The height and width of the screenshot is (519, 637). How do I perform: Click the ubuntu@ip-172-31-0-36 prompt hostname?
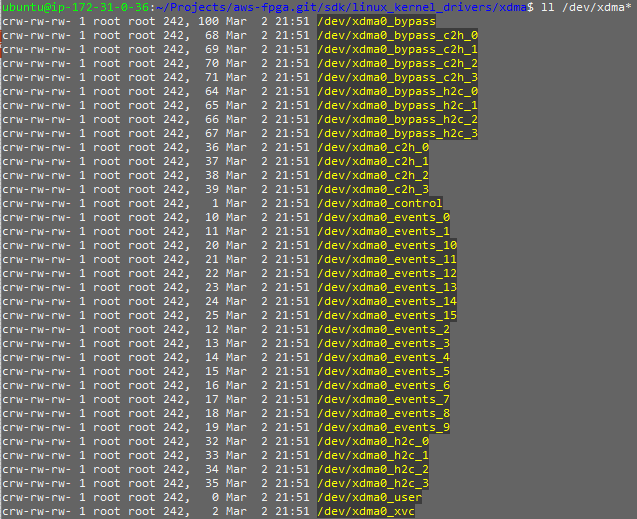pyautogui.click(x=76, y=7)
